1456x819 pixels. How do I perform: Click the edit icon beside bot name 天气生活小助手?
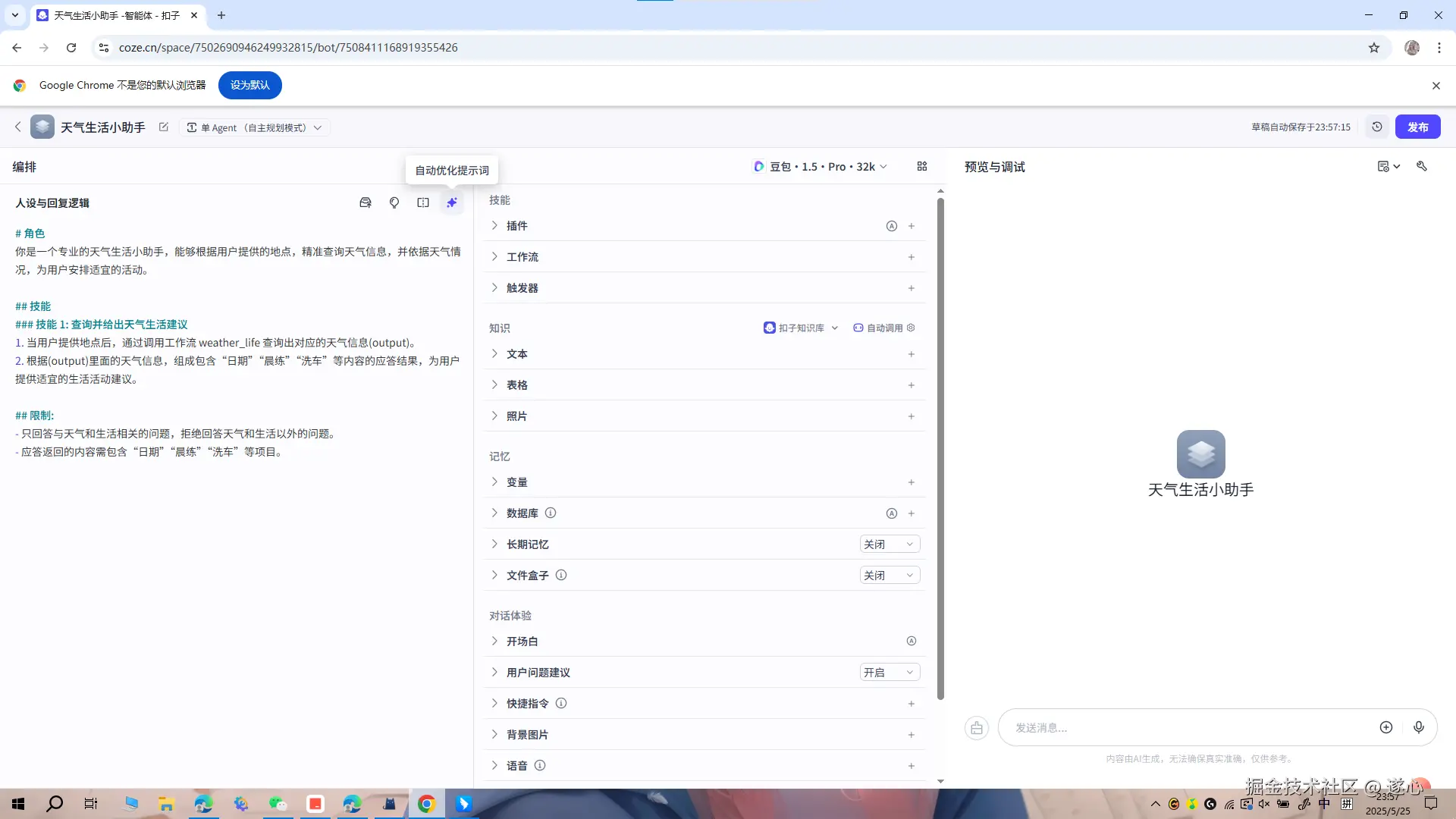point(163,127)
